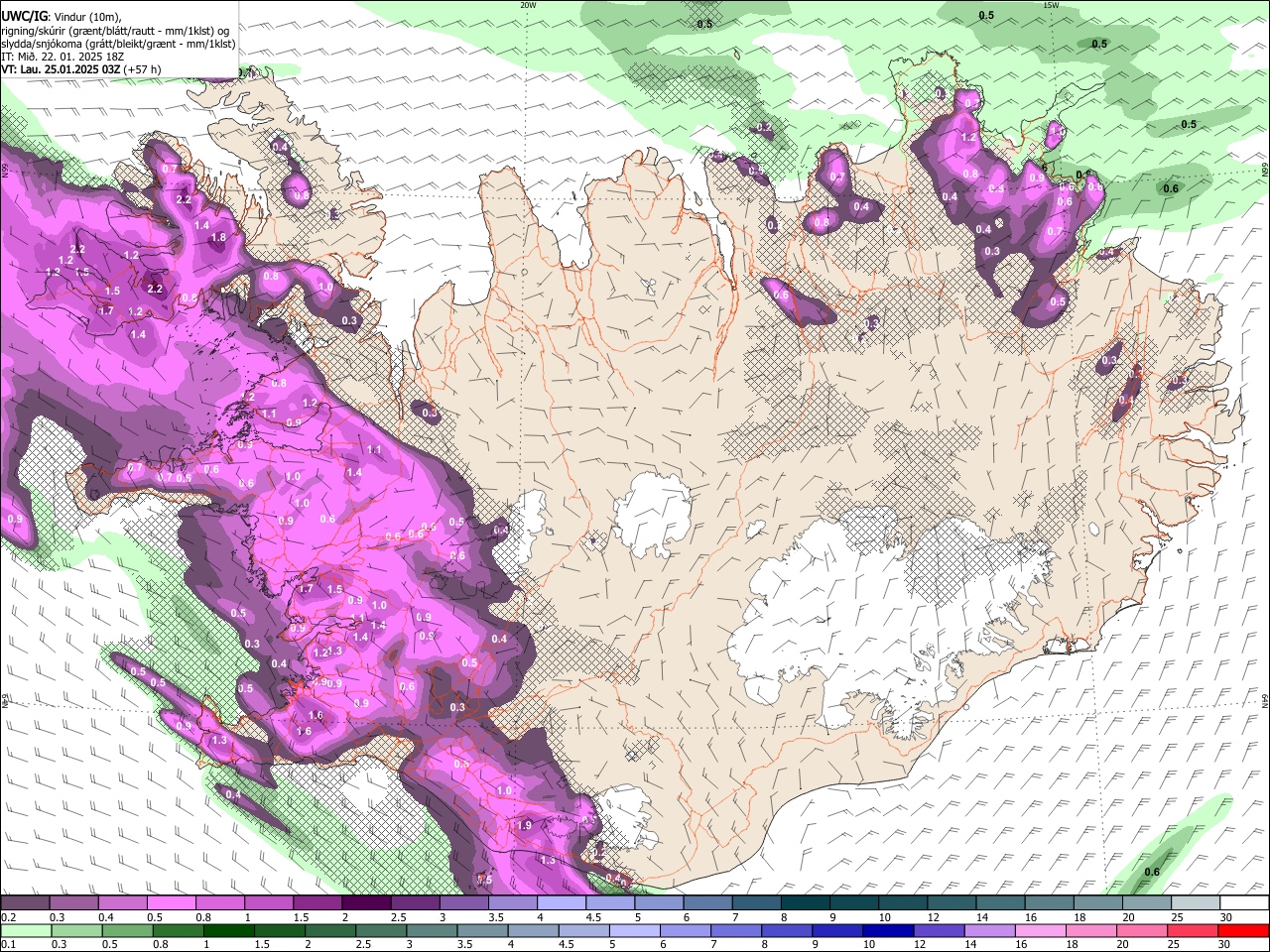Select the 'slydda/snjókoma' header line
The height and width of the screenshot is (952, 1270).
coord(118,44)
